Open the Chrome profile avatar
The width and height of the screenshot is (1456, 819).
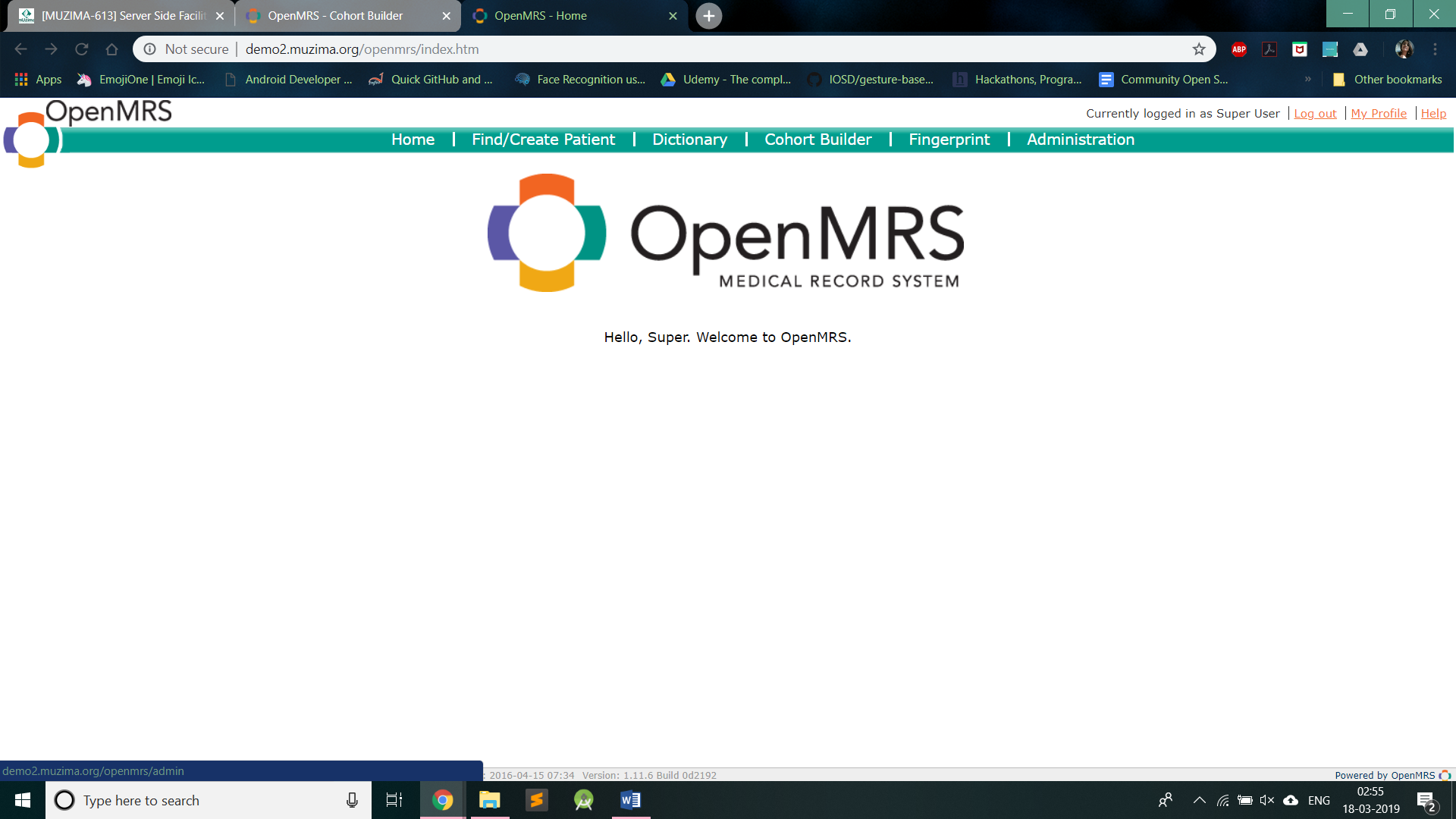[1404, 49]
